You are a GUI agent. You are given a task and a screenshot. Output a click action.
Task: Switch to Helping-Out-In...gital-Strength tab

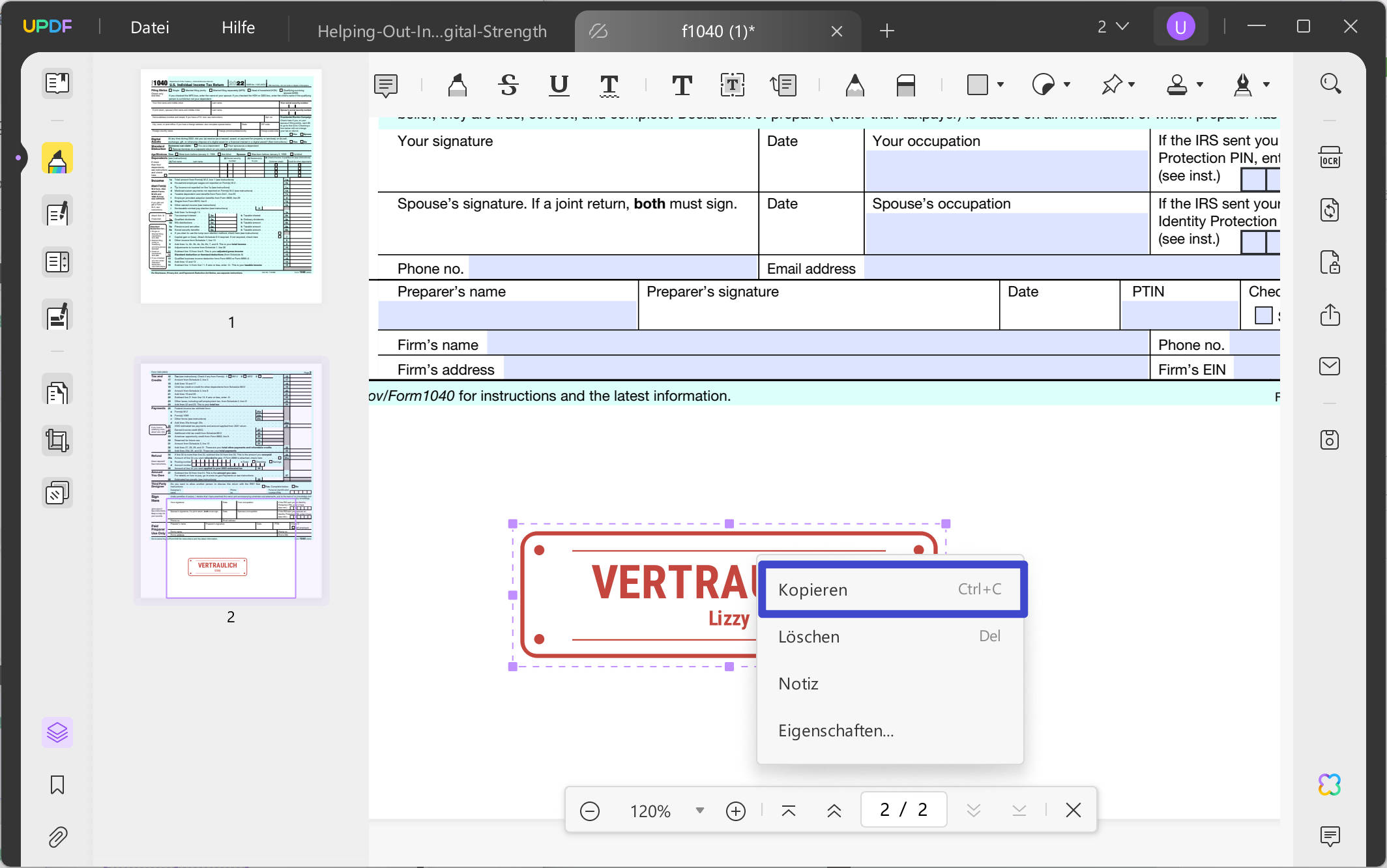(x=431, y=31)
